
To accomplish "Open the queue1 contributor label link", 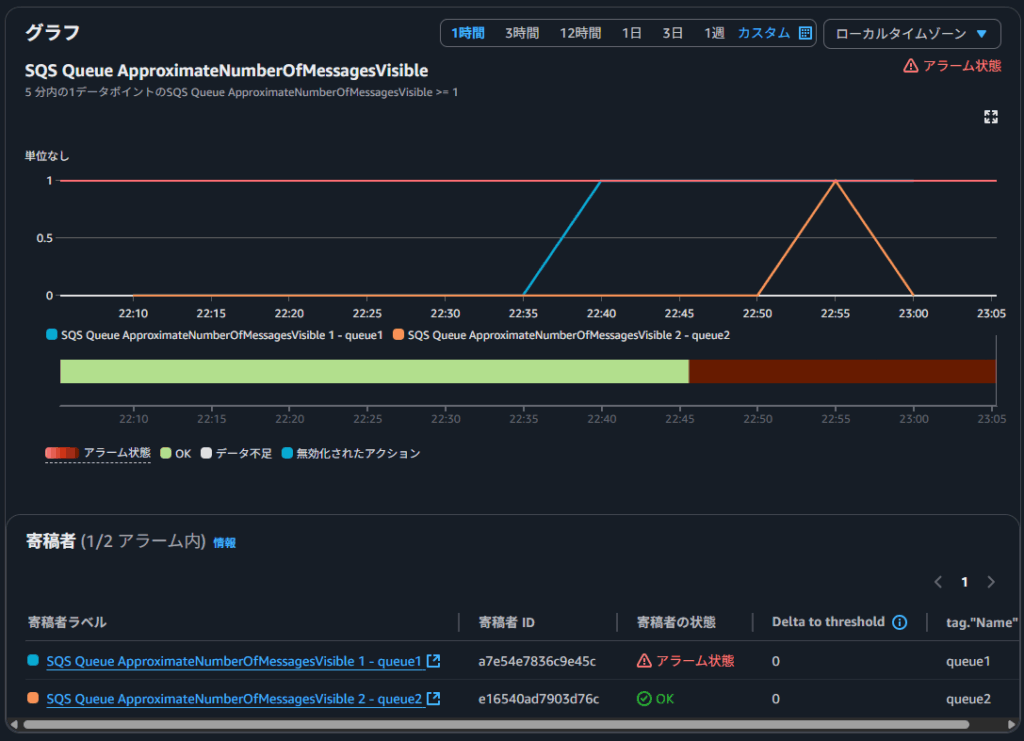I will tap(233, 661).
